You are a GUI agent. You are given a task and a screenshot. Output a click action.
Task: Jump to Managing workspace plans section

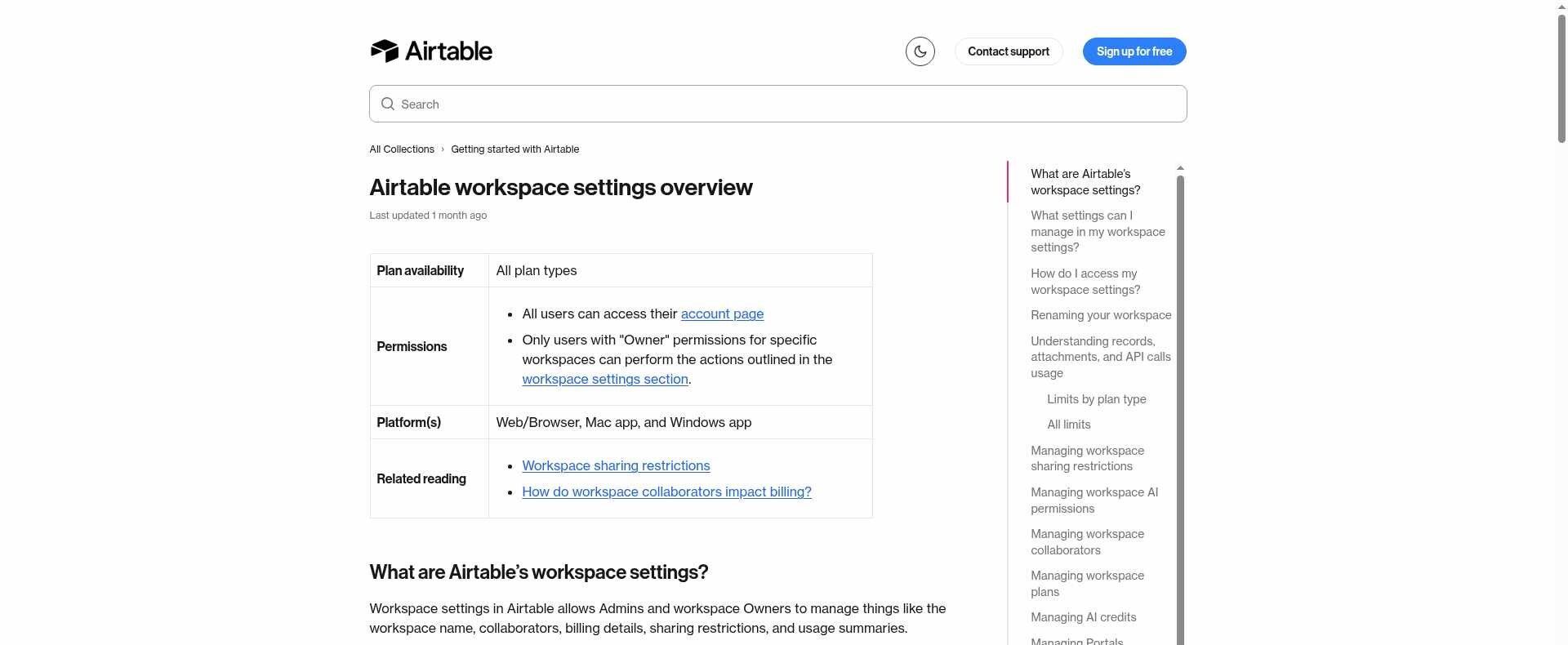tap(1087, 584)
